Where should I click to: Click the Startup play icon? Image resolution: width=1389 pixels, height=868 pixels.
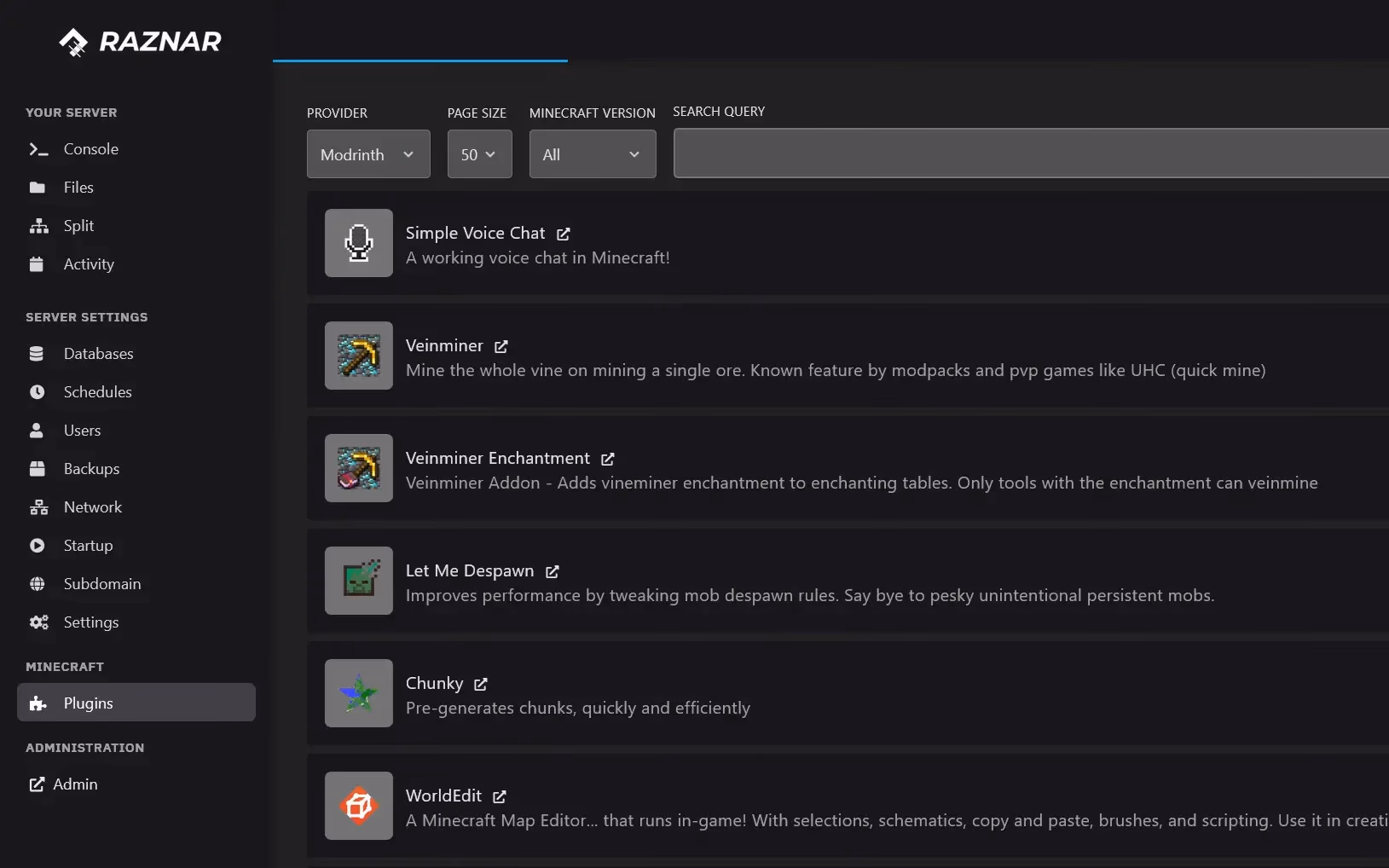38,546
